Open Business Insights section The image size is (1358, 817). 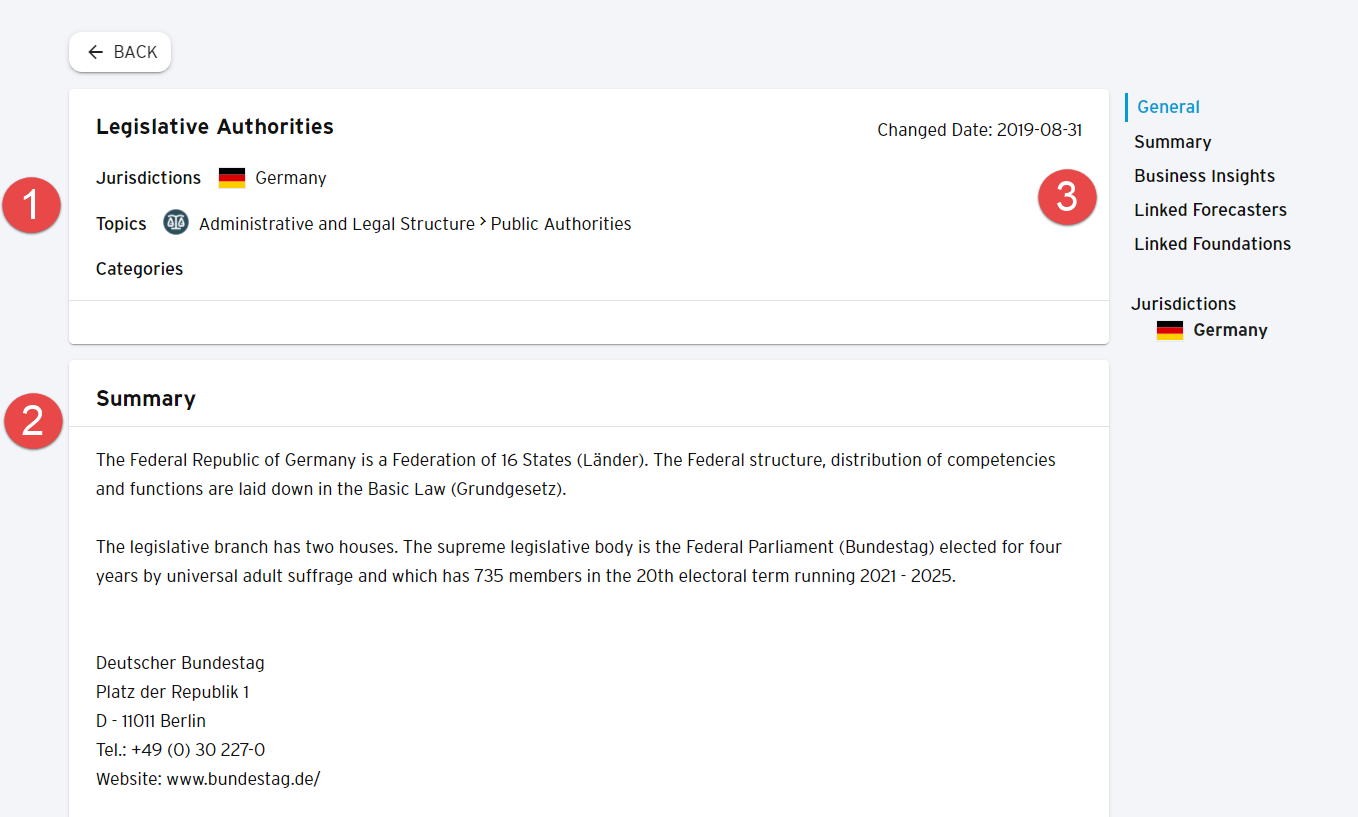(x=1204, y=176)
